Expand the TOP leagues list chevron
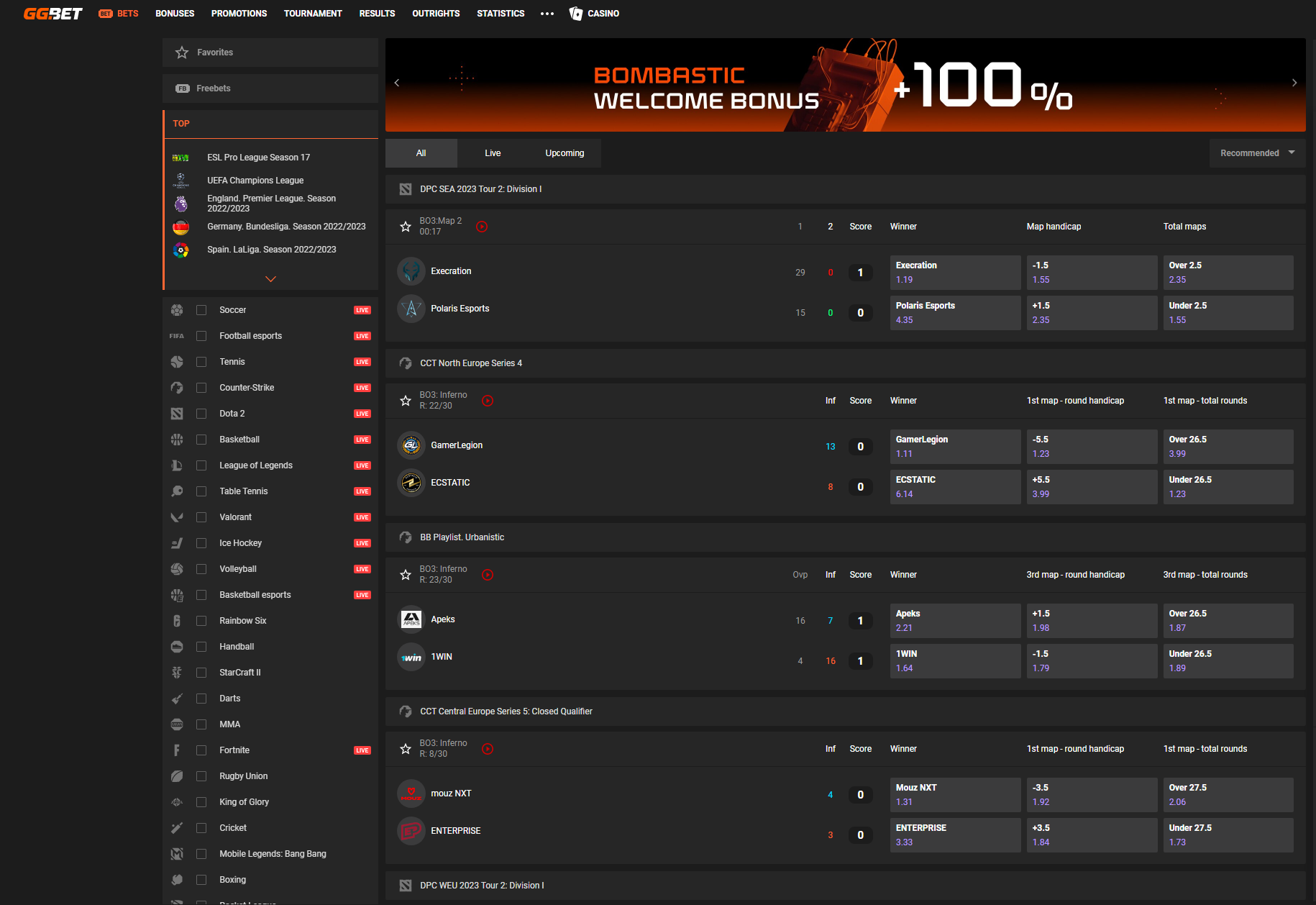Image resolution: width=1316 pixels, height=905 pixels. pyautogui.click(x=271, y=279)
